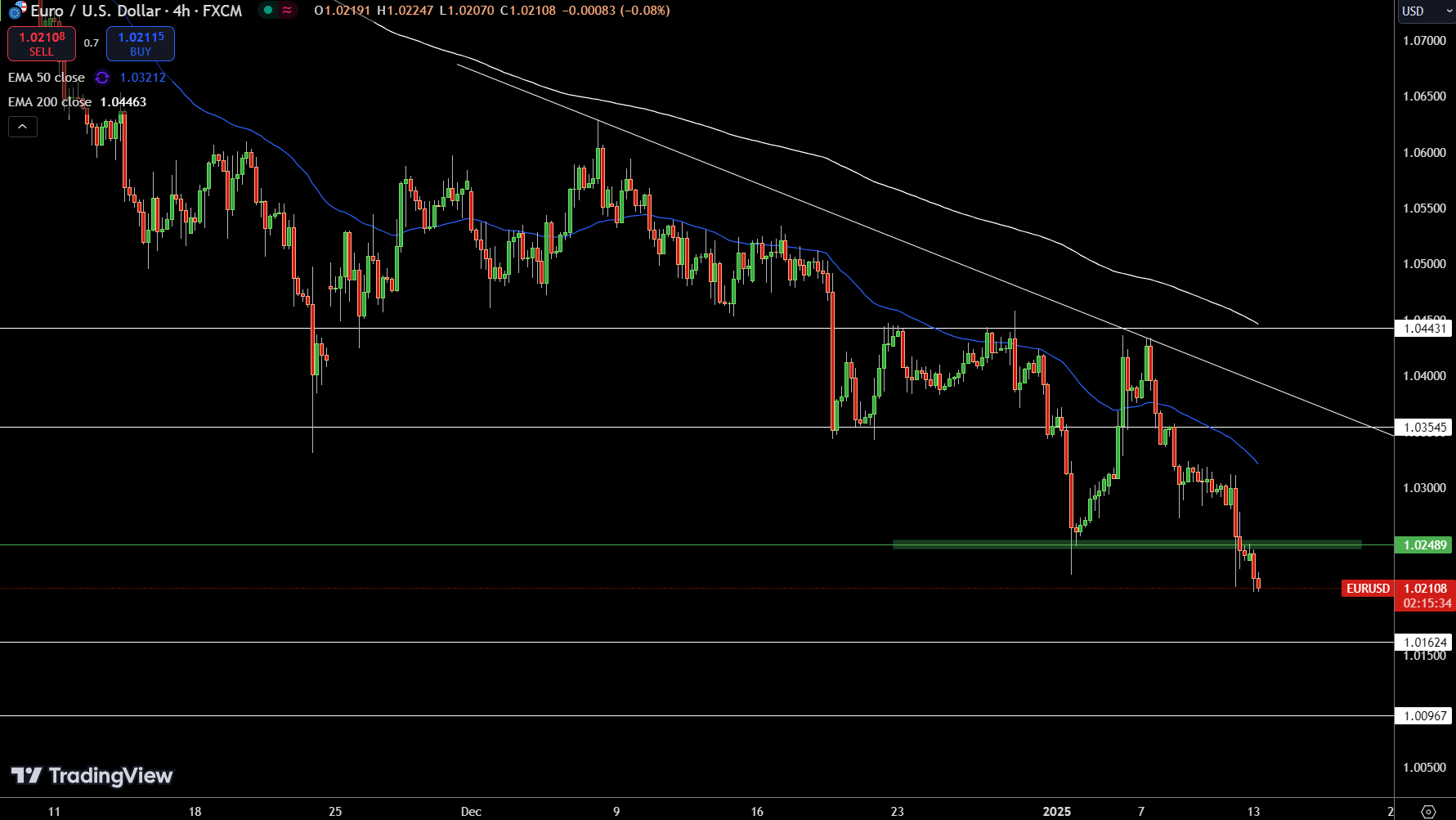The height and width of the screenshot is (820, 1456).
Task: Click the countdown timer 02:15:34
Action: click(x=1427, y=603)
